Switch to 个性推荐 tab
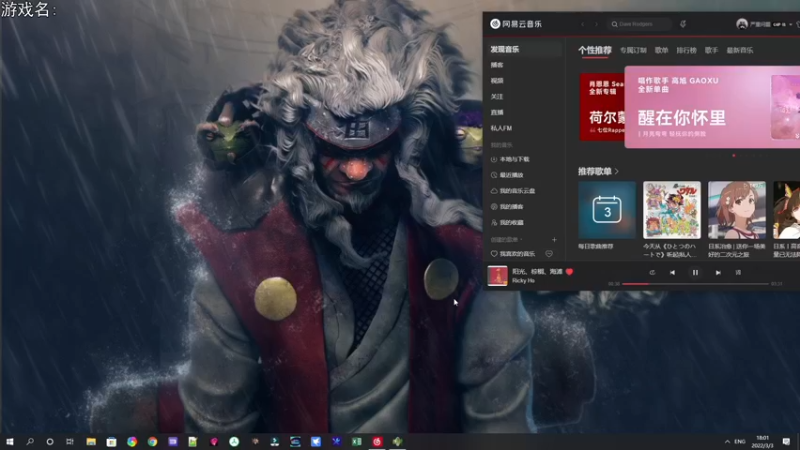Image resolution: width=800 pixels, height=450 pixels. [595, 50]
